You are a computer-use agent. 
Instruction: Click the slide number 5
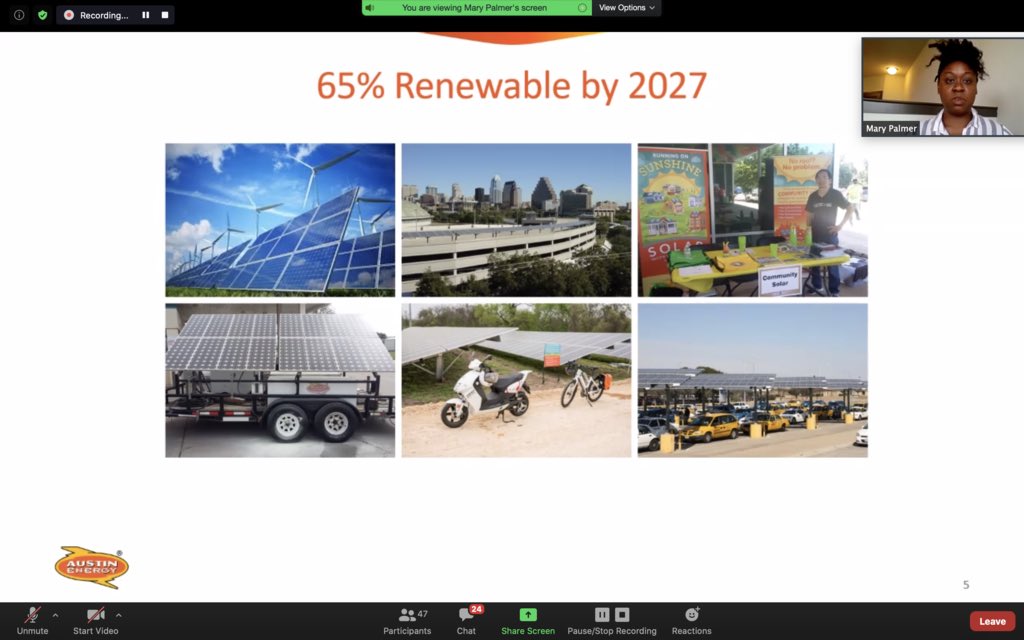[966, 584]
